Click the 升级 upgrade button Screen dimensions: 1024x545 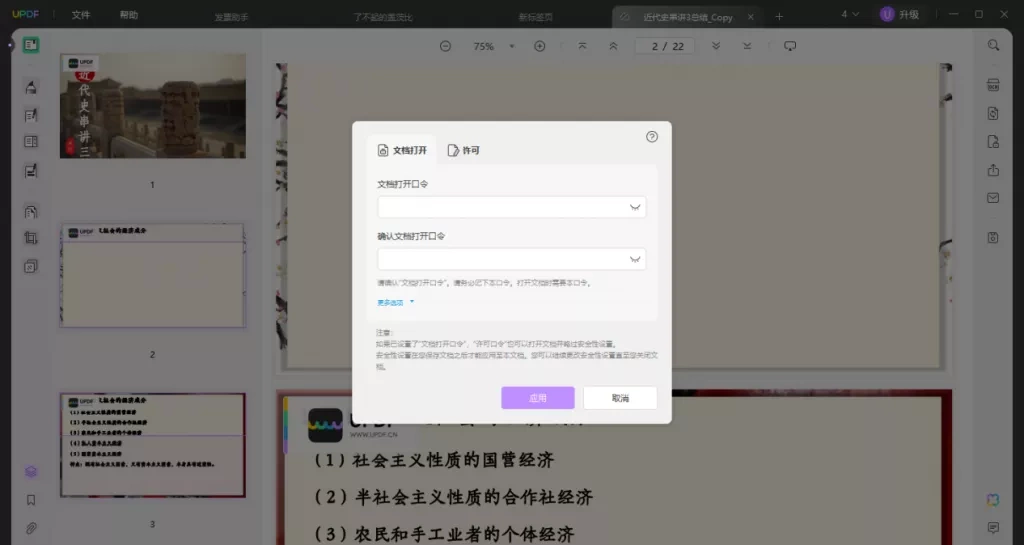tap(900, 14)
